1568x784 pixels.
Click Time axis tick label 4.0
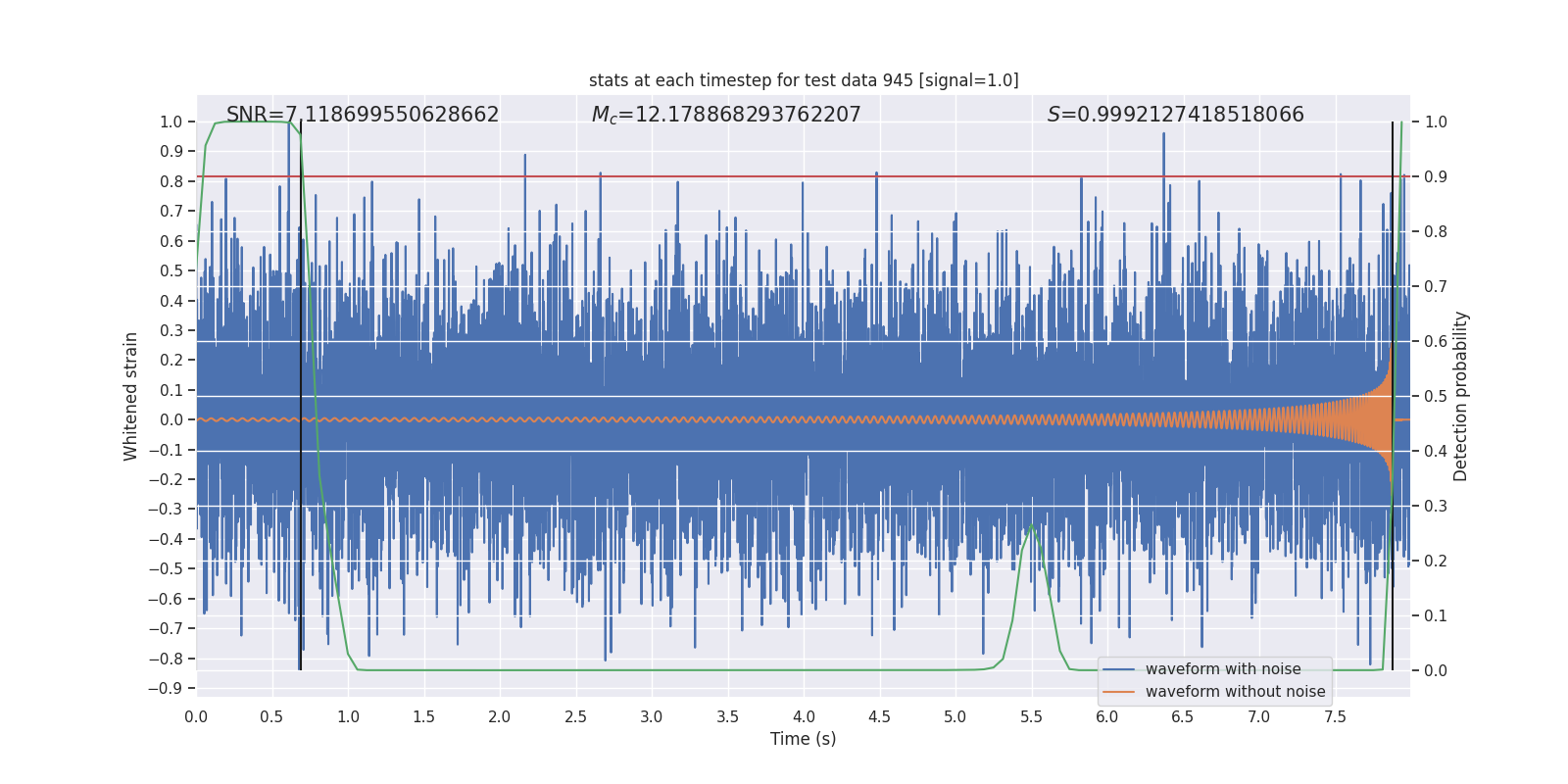click(x=804, y=716)
